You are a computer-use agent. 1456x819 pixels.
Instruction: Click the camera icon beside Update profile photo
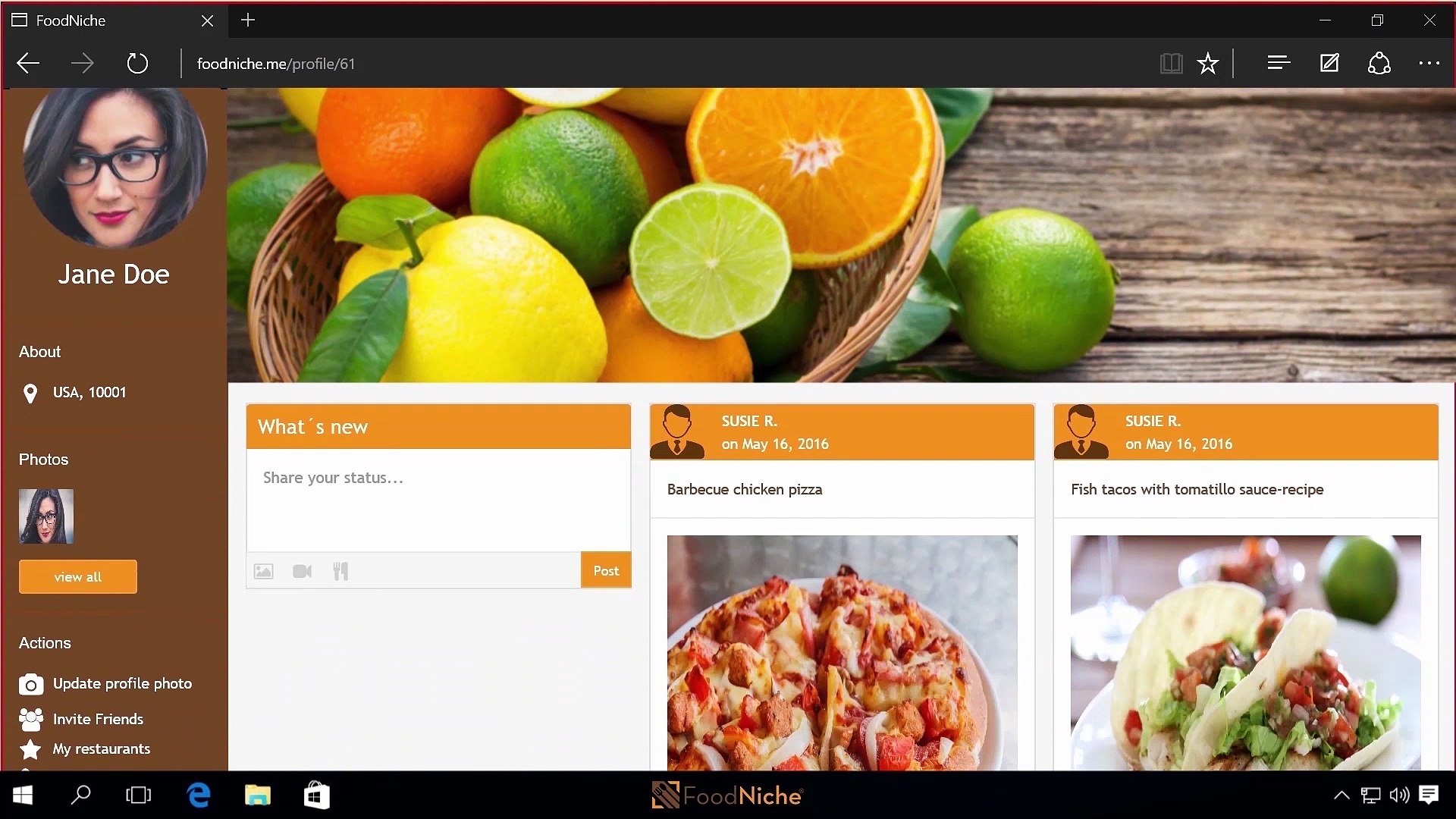click(x=30, y=685)
